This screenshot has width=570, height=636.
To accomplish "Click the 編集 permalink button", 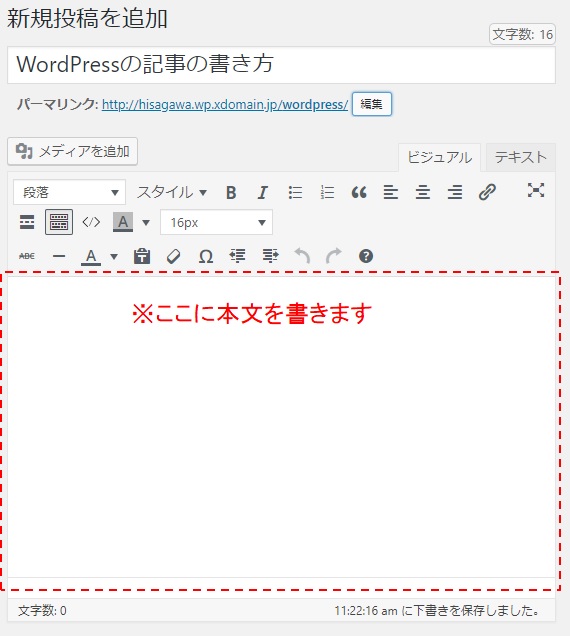I will [372, 104].
